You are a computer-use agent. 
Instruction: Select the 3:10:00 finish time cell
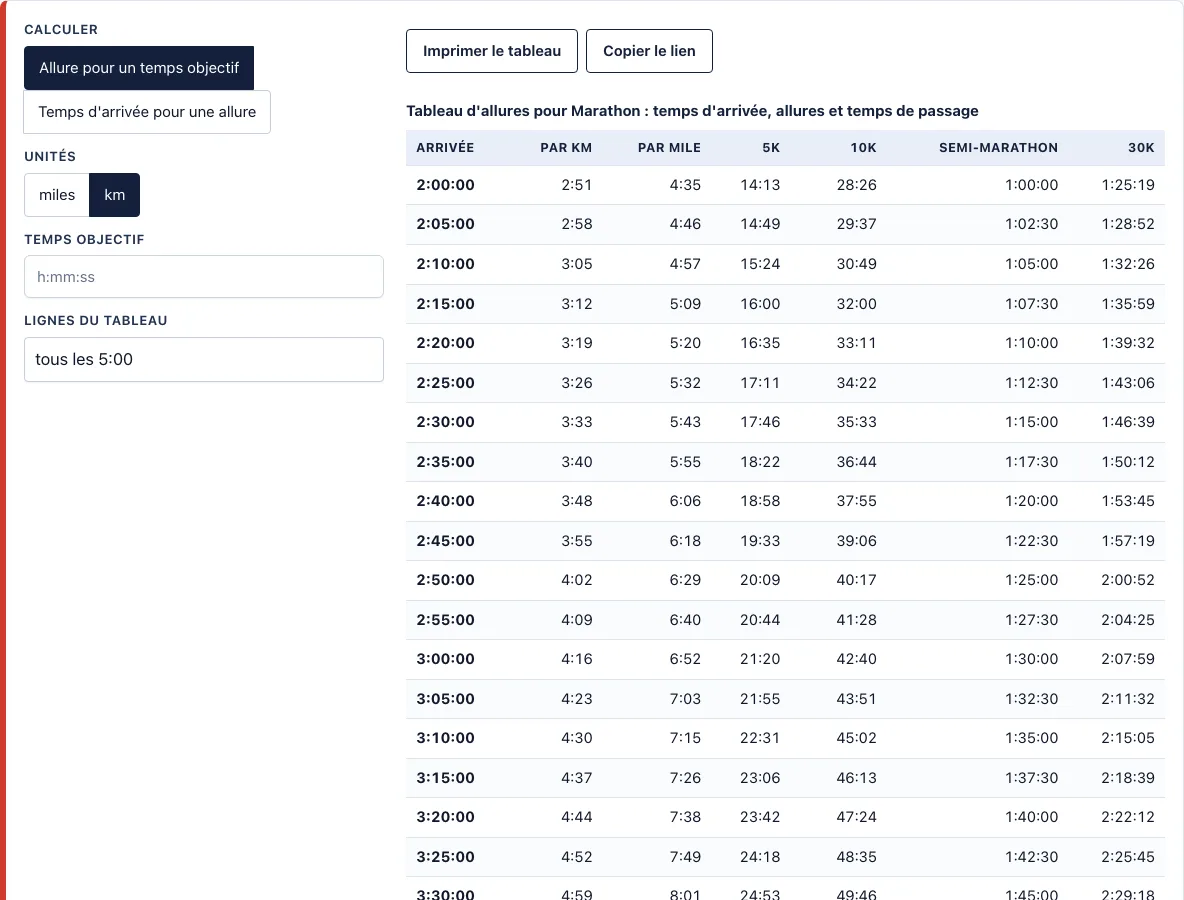coord(446,738)
